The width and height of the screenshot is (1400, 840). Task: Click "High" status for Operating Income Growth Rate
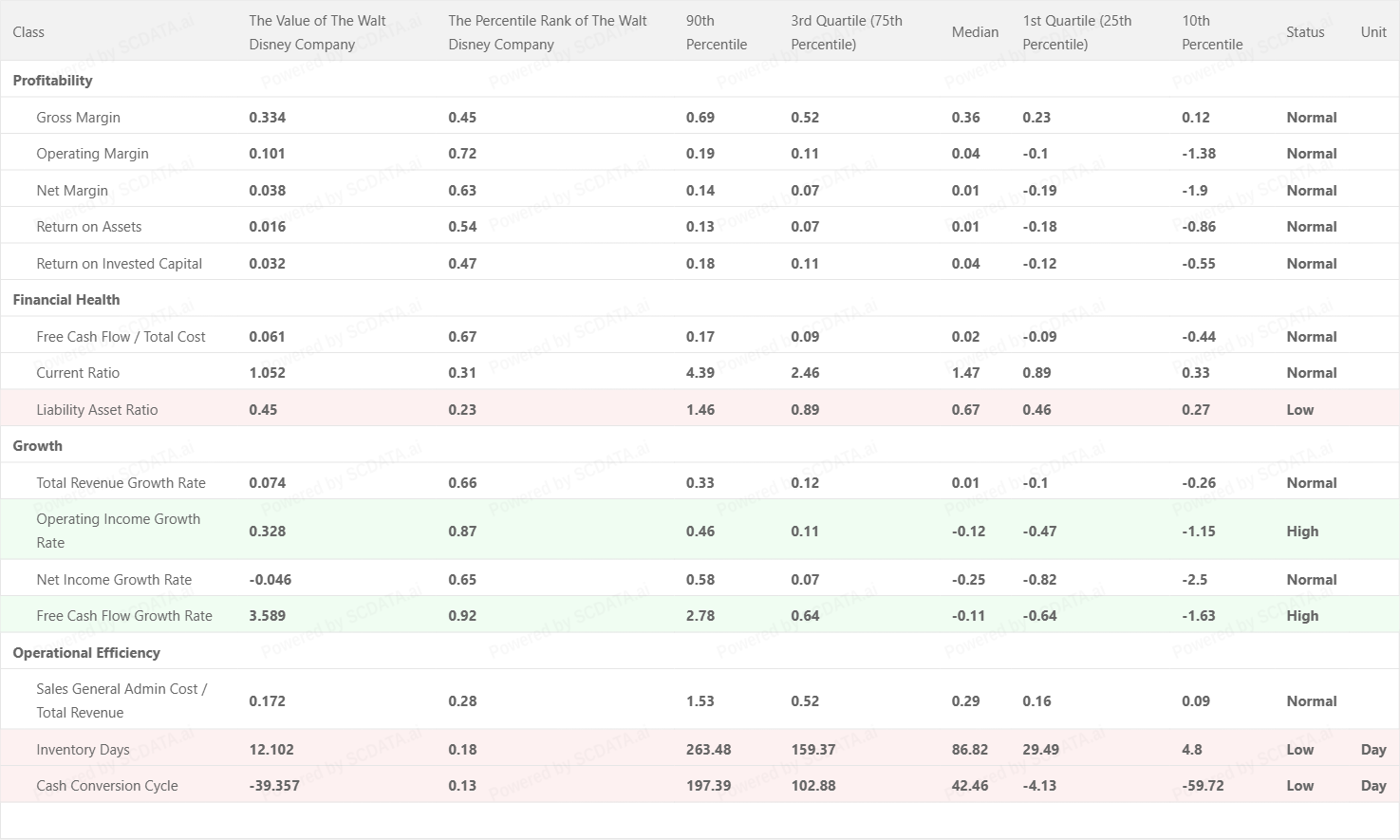click(x=1302, y=532)
